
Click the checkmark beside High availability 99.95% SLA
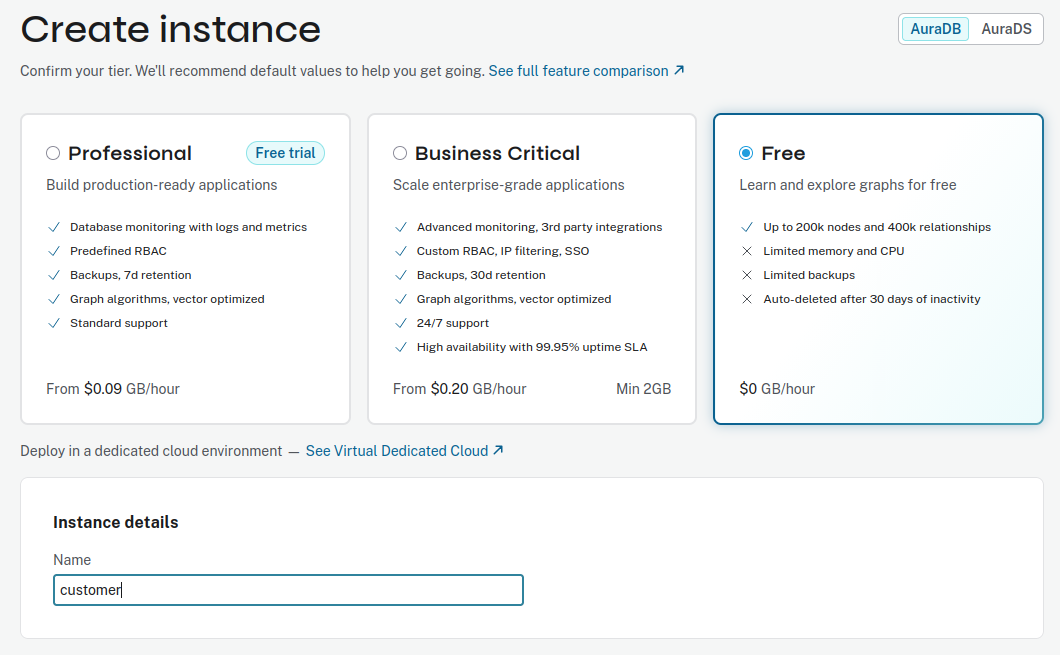click(x=400, y=347)
